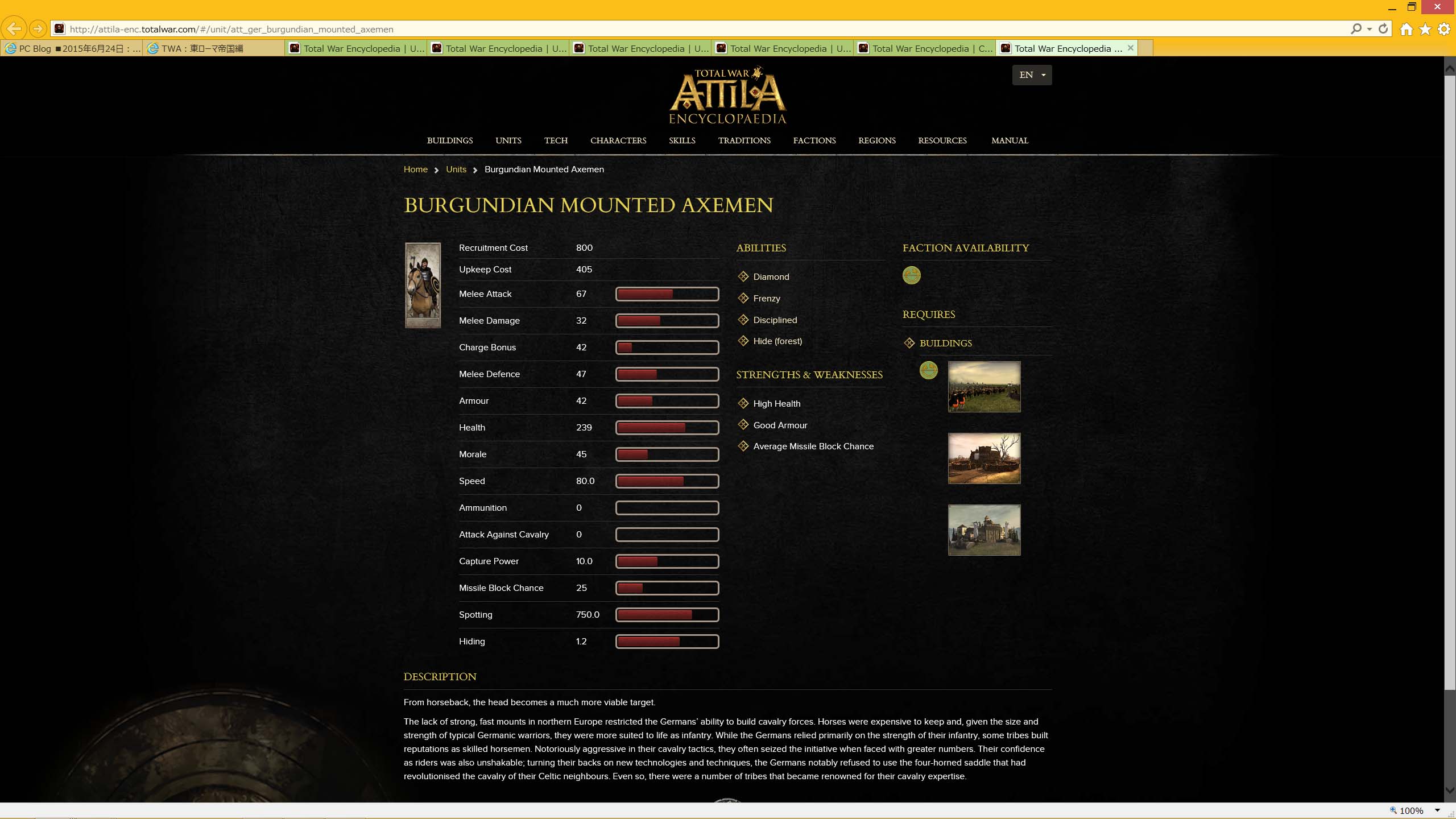Click the Hide (forest) ability link
This screenshot has height=819, width=1456.
pos(777,341)
